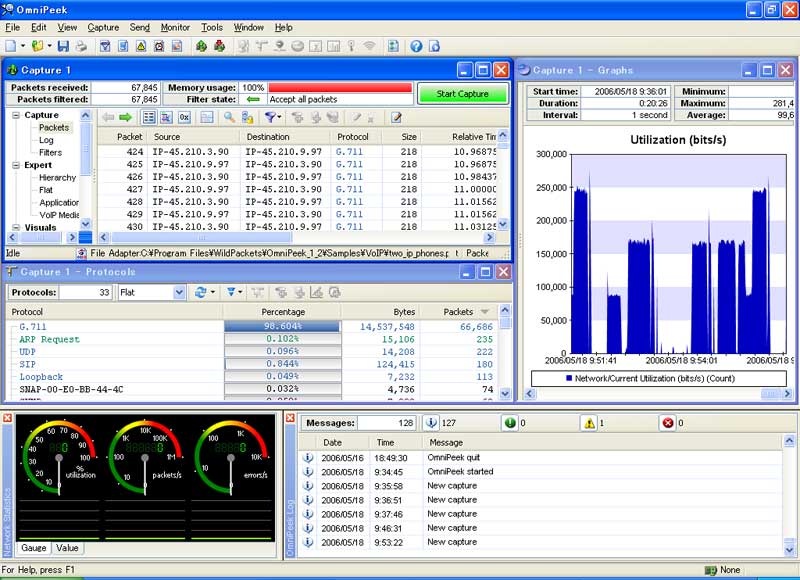Open the Capture menu in menu bar
Viewport: 800px width, 580px height.
[x=103, y=28]
